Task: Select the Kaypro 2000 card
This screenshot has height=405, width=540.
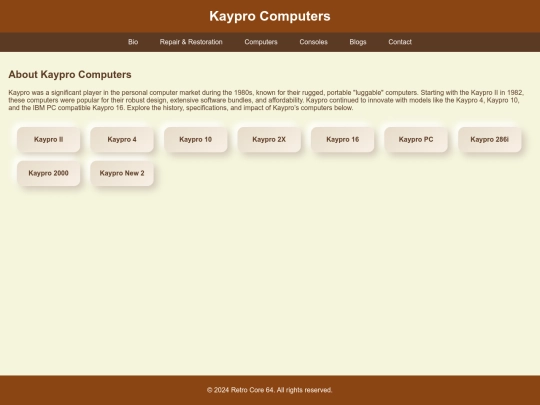Action: [x=49, y=173]
